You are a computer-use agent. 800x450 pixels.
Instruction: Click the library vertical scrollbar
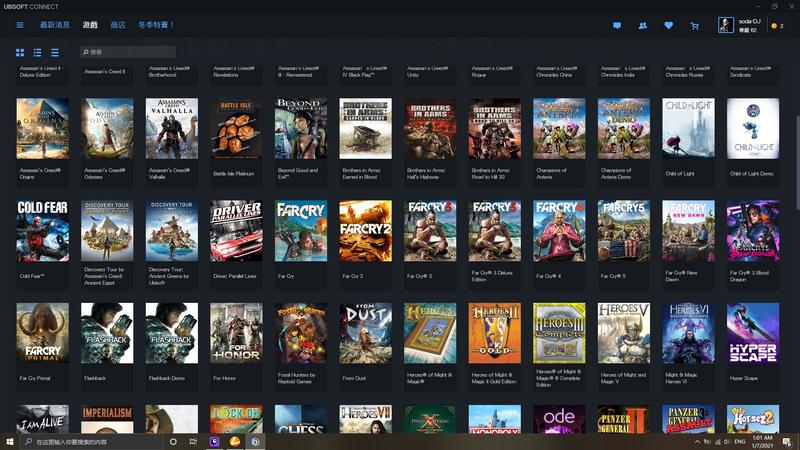pyautogui.click(x=797, y=162)
